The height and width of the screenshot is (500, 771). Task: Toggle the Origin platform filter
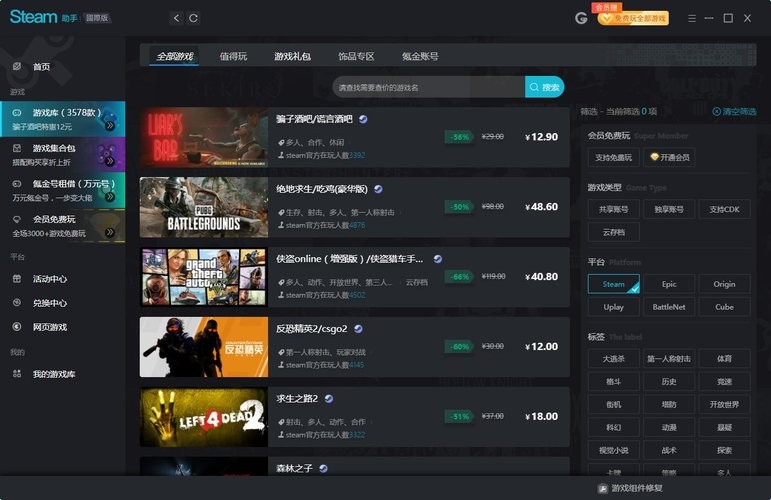[x=724, y=284]
